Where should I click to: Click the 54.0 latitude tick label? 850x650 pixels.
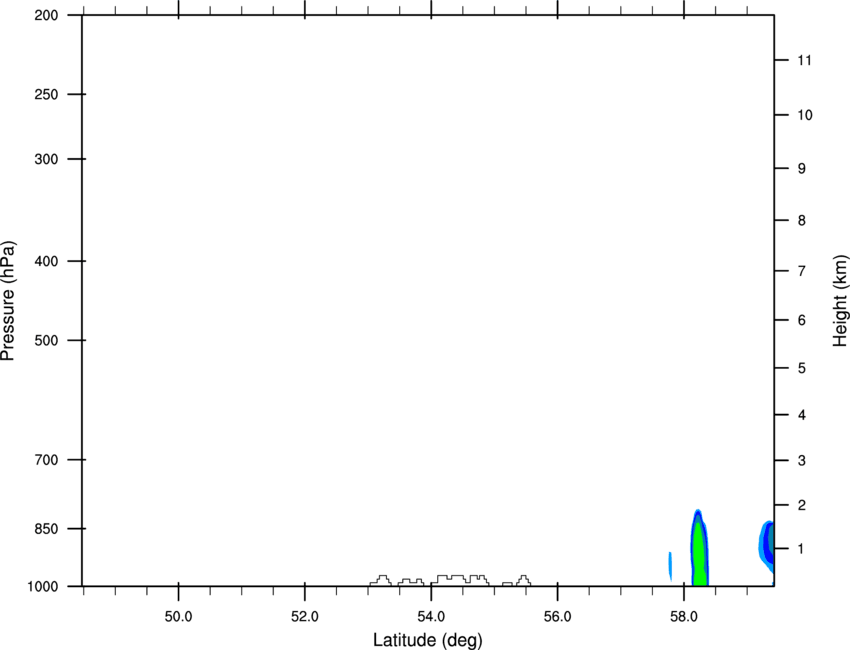click(x=431, y=617)
